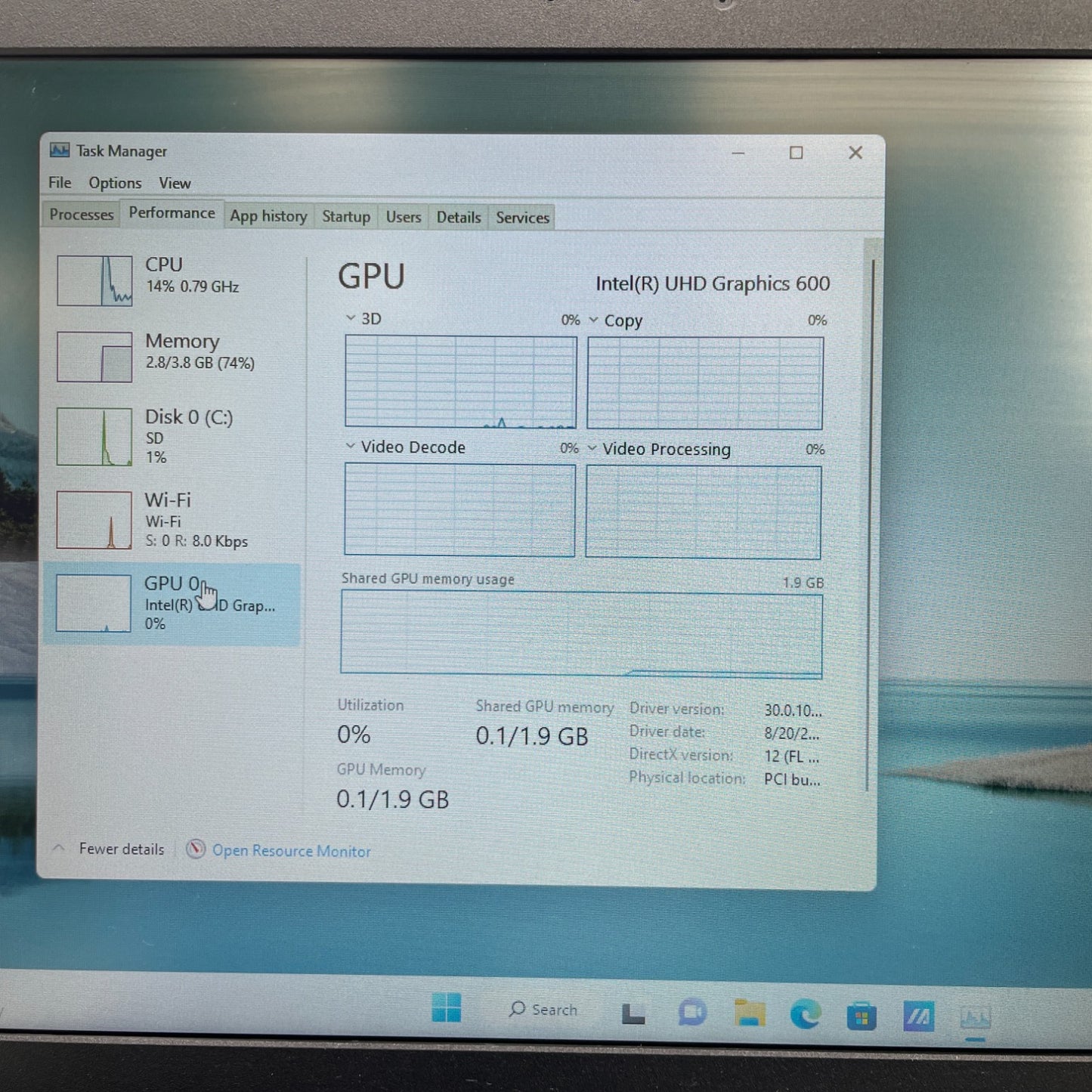
Task: Click the 3D engine graph
Action: coord(461,382)
